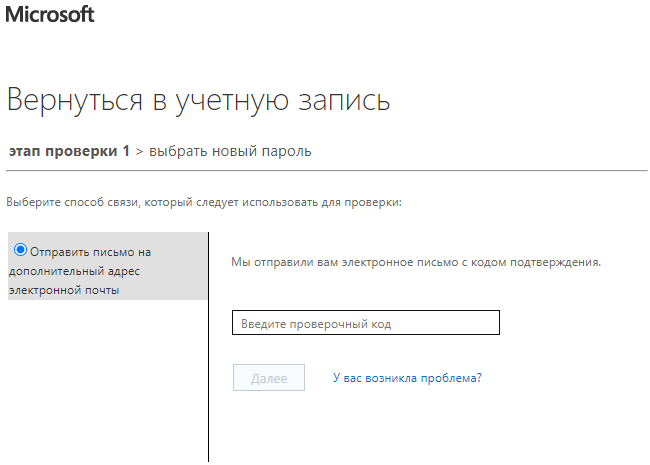The height and width of the screenshot is (465, 650).
Task: Click the vertical divider beside the options
Action: (x=209, y=350)
